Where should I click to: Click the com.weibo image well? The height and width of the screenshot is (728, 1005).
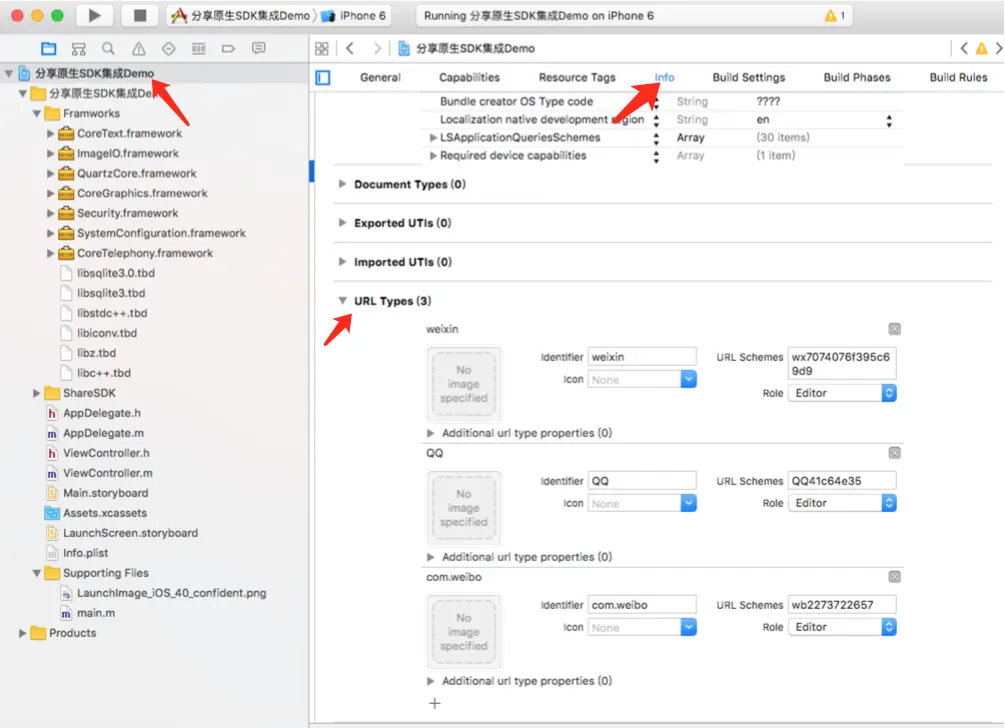point(464,632)
